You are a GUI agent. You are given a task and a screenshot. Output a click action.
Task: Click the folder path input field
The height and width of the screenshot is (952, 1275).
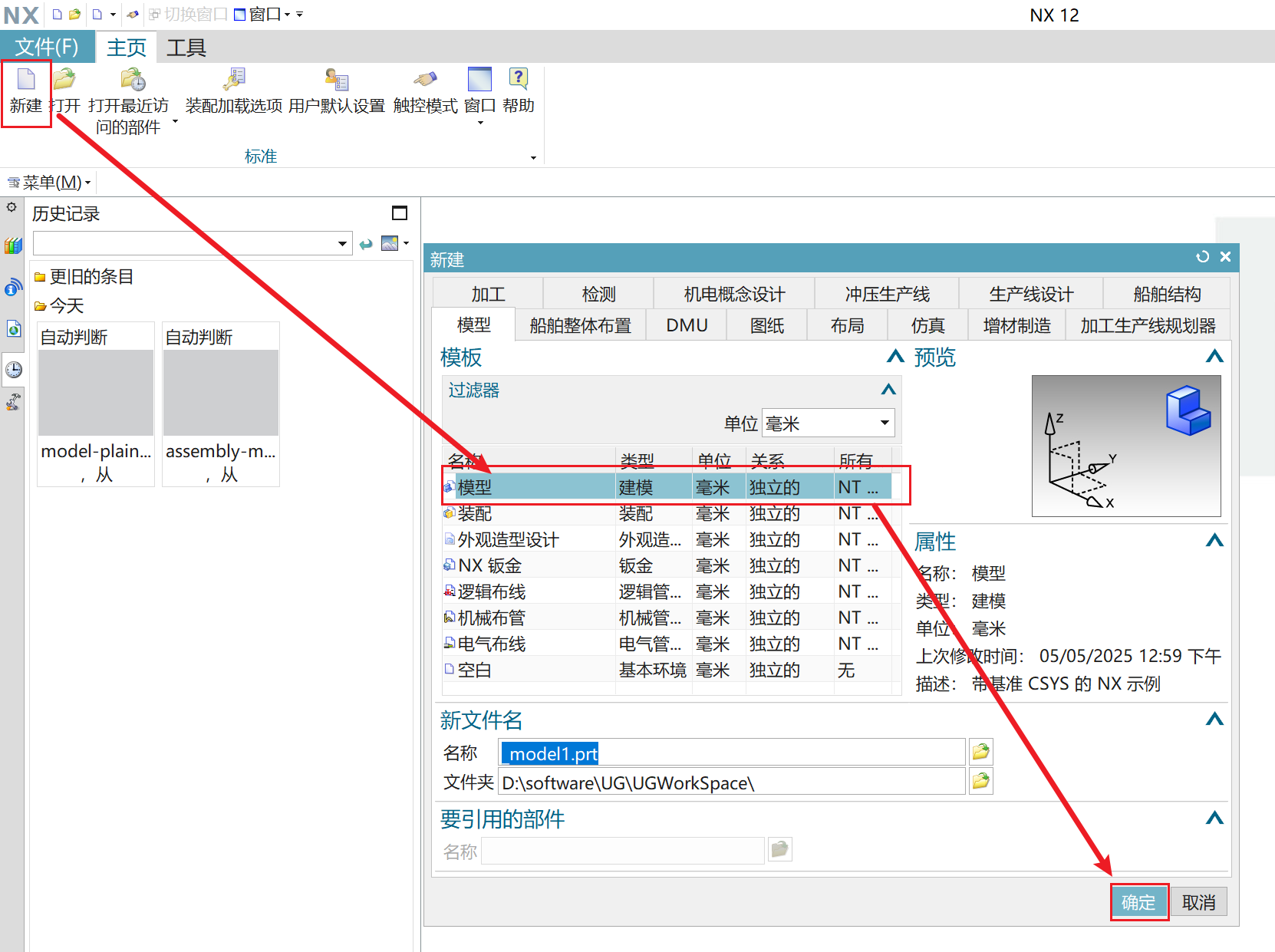click(x=732, y=782)
